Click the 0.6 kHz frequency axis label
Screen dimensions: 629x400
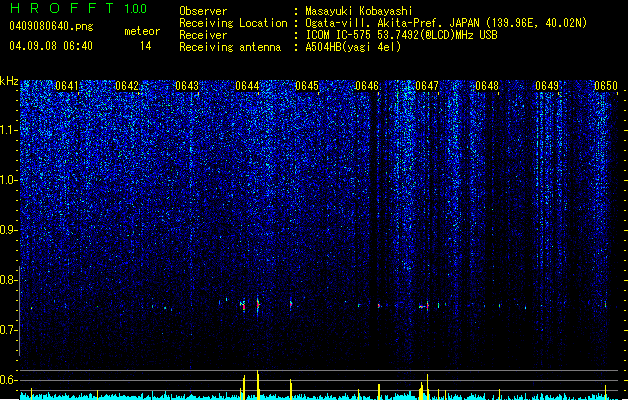8,380
